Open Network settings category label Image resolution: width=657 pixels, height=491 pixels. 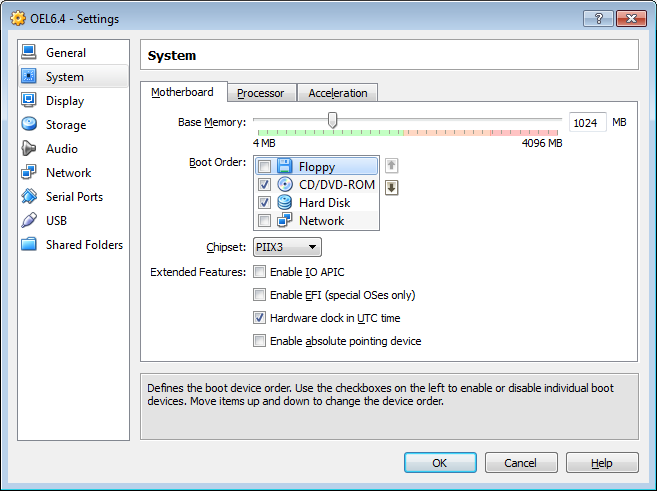(68, 173)
